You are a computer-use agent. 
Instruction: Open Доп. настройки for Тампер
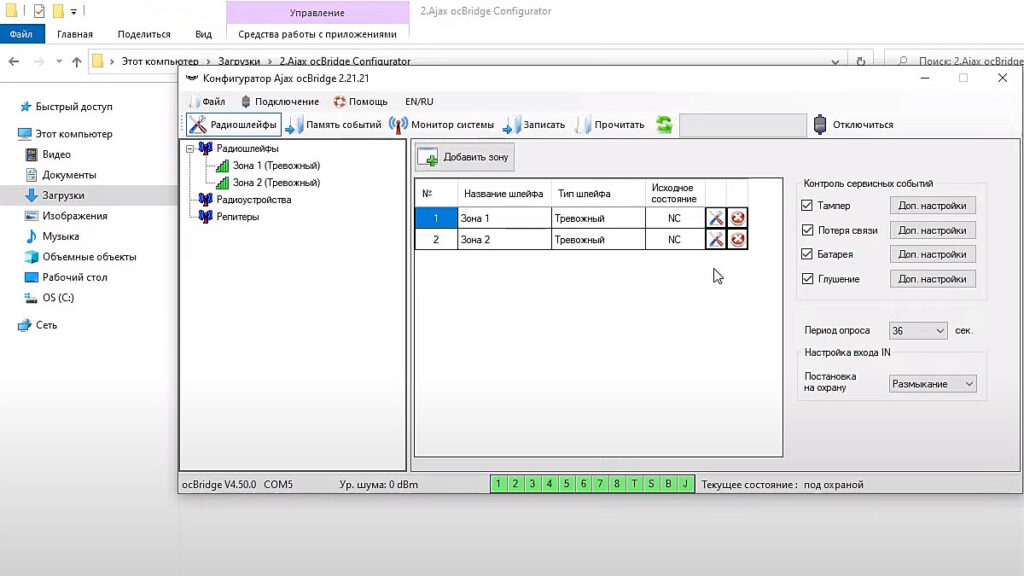pos(932,205)
